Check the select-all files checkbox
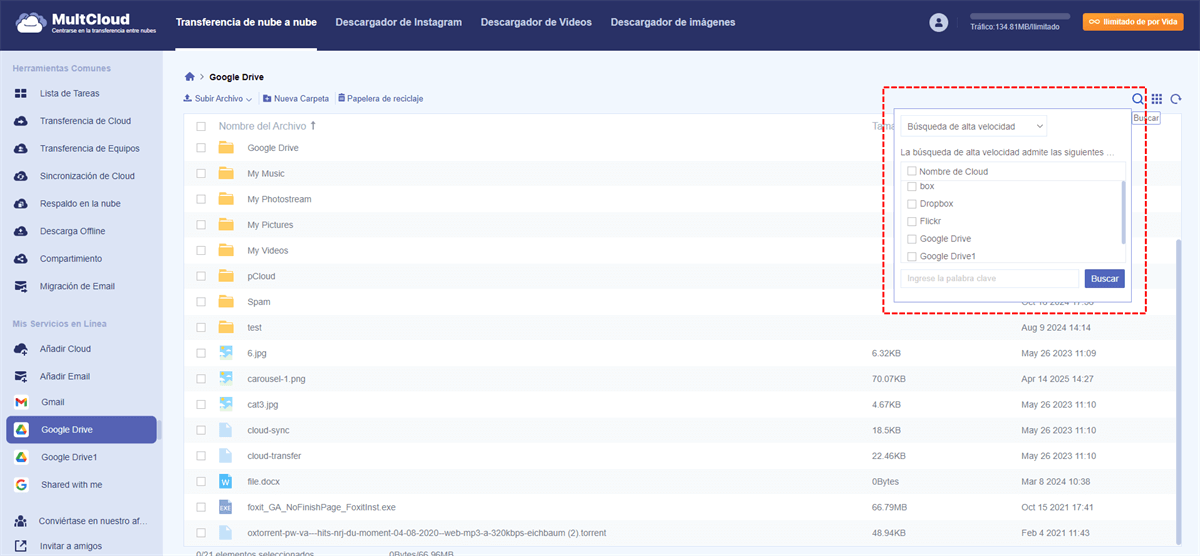Viewport: 1200px width, 556px height. 201,127
